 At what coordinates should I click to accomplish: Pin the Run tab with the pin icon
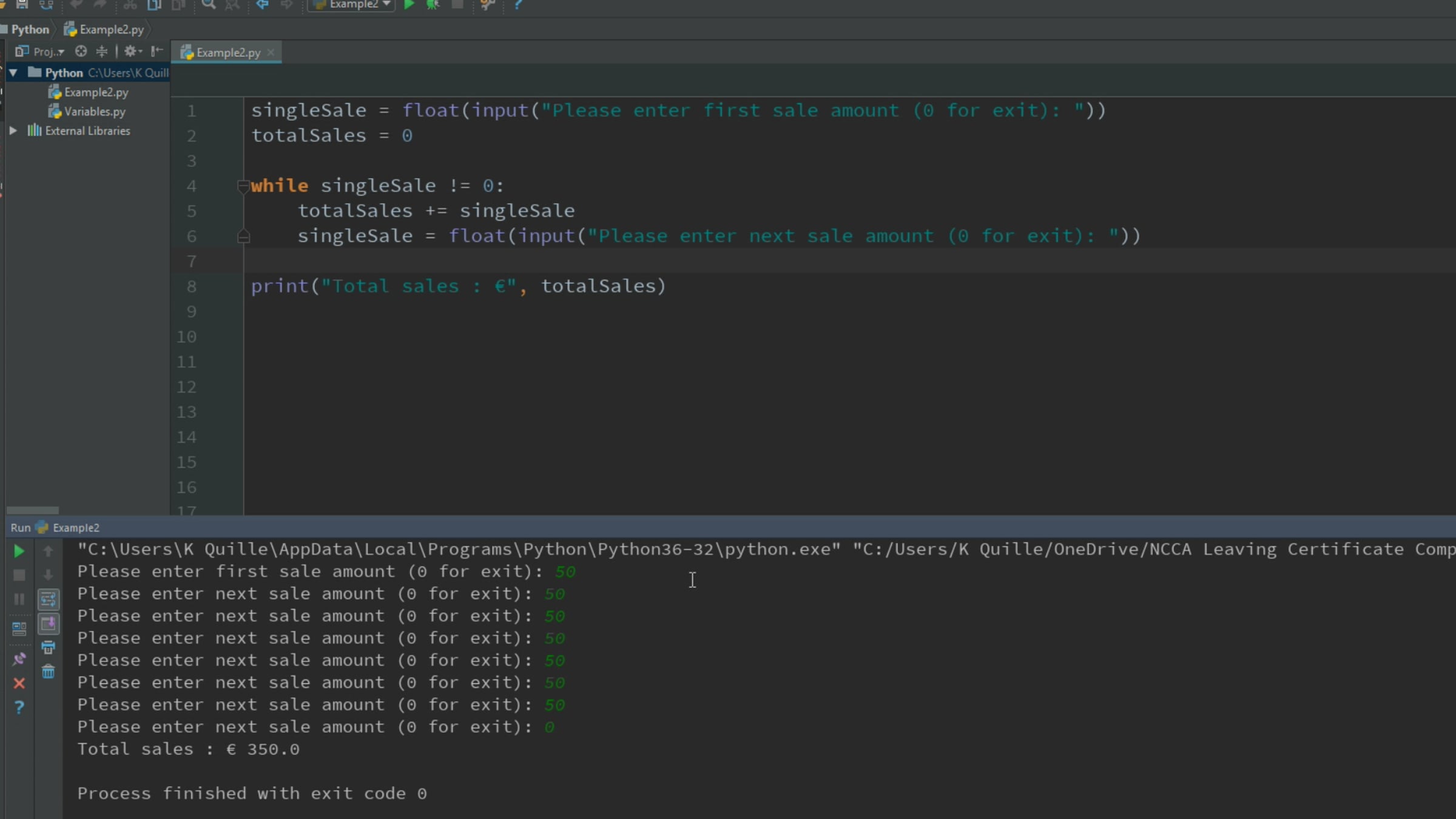tap(19, 659)
